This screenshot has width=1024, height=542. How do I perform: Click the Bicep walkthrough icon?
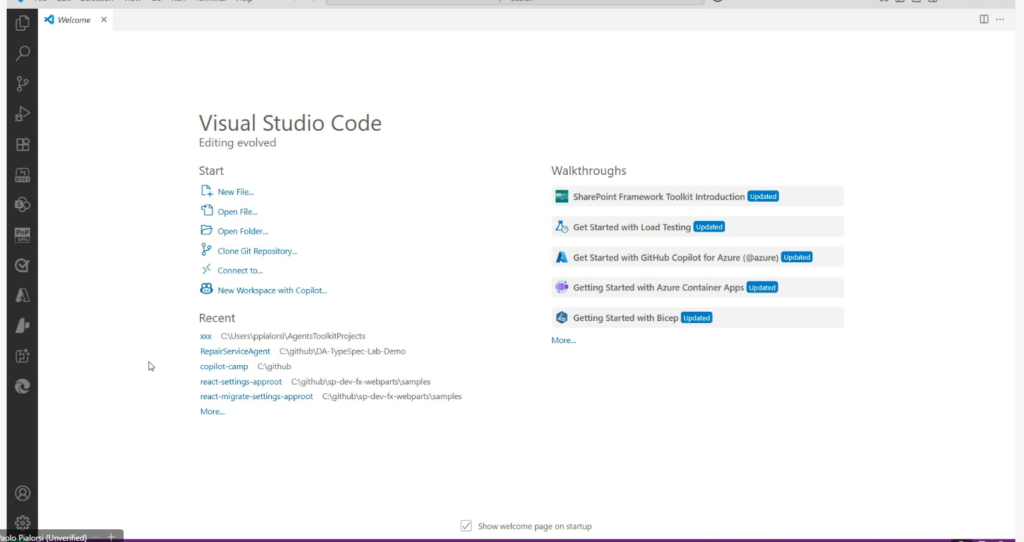[562, 317]
